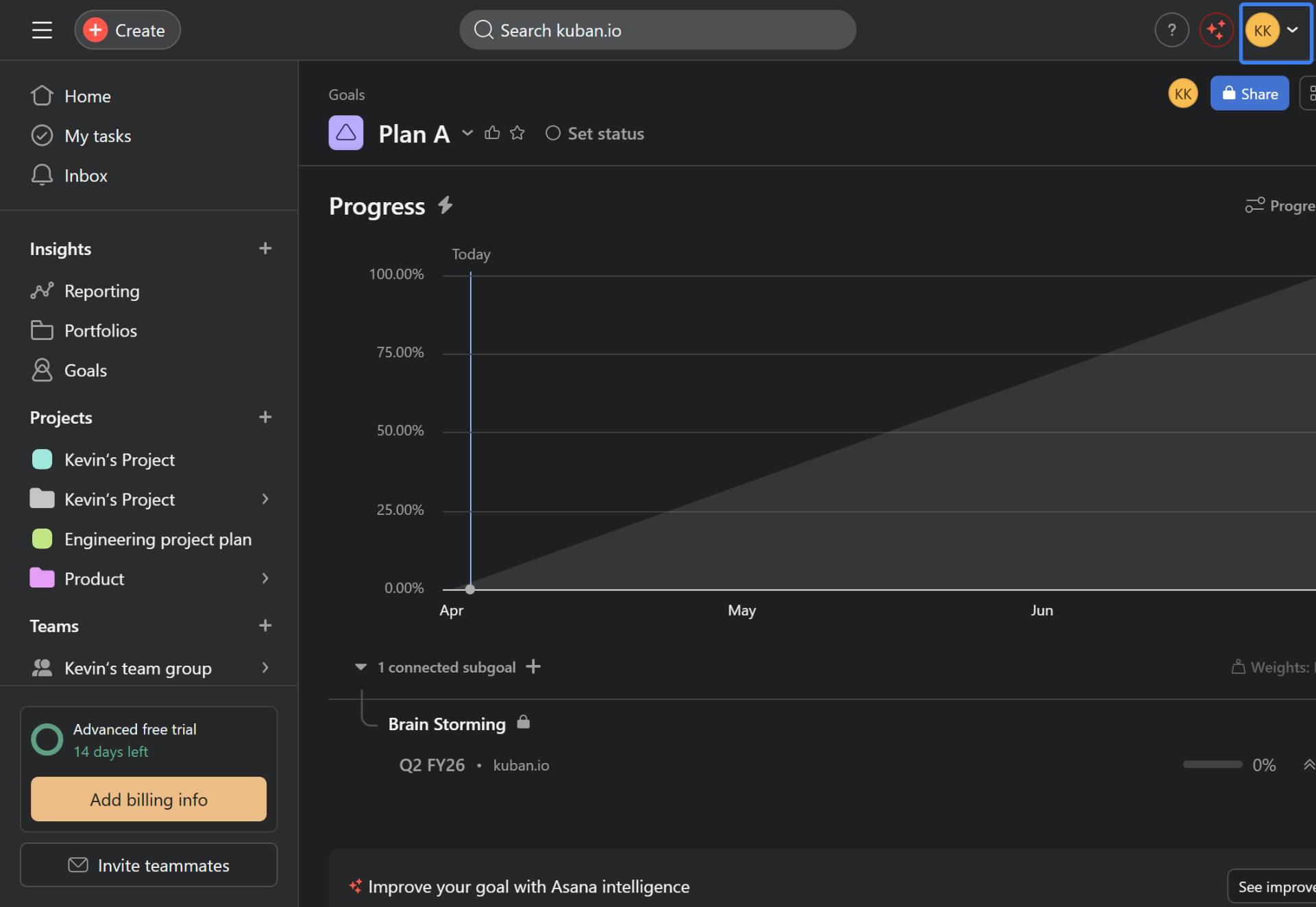This screenshot has width=1316, height=907.
Task: Collapse Brain Storming row double chevron
Action: [1308, 764]
